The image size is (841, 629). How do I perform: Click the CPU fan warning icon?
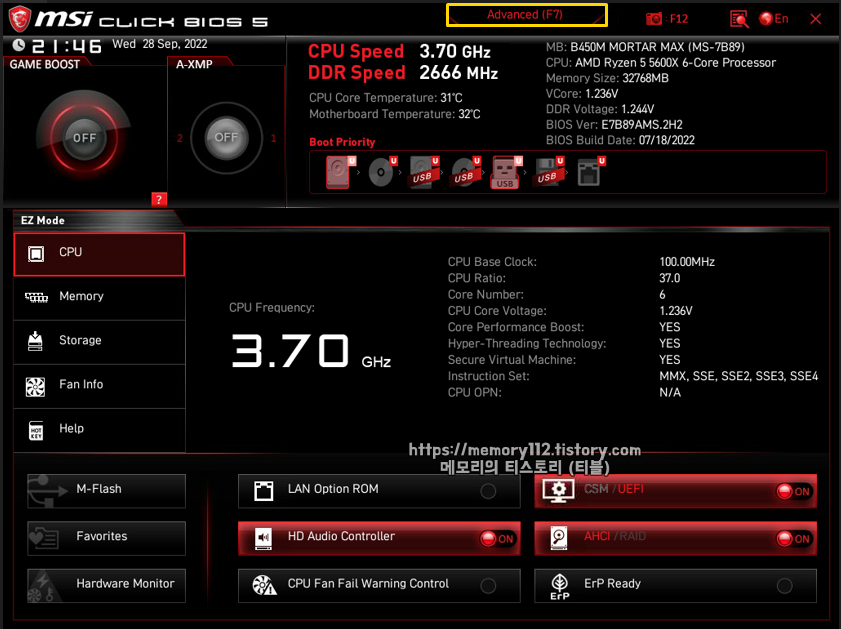pos(264,585)
